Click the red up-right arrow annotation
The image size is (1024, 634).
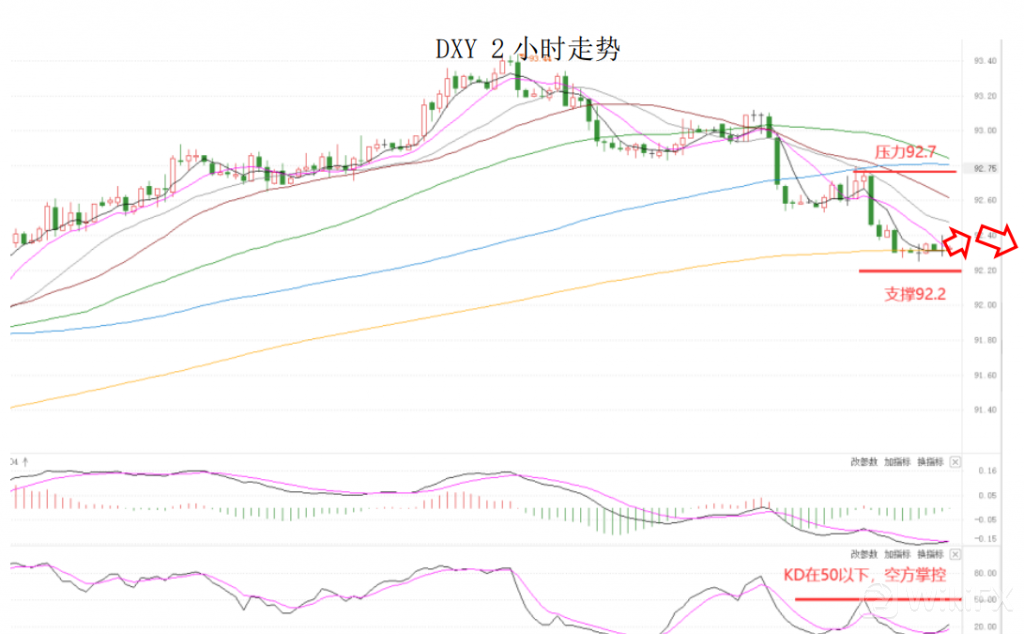click(957, 239)
